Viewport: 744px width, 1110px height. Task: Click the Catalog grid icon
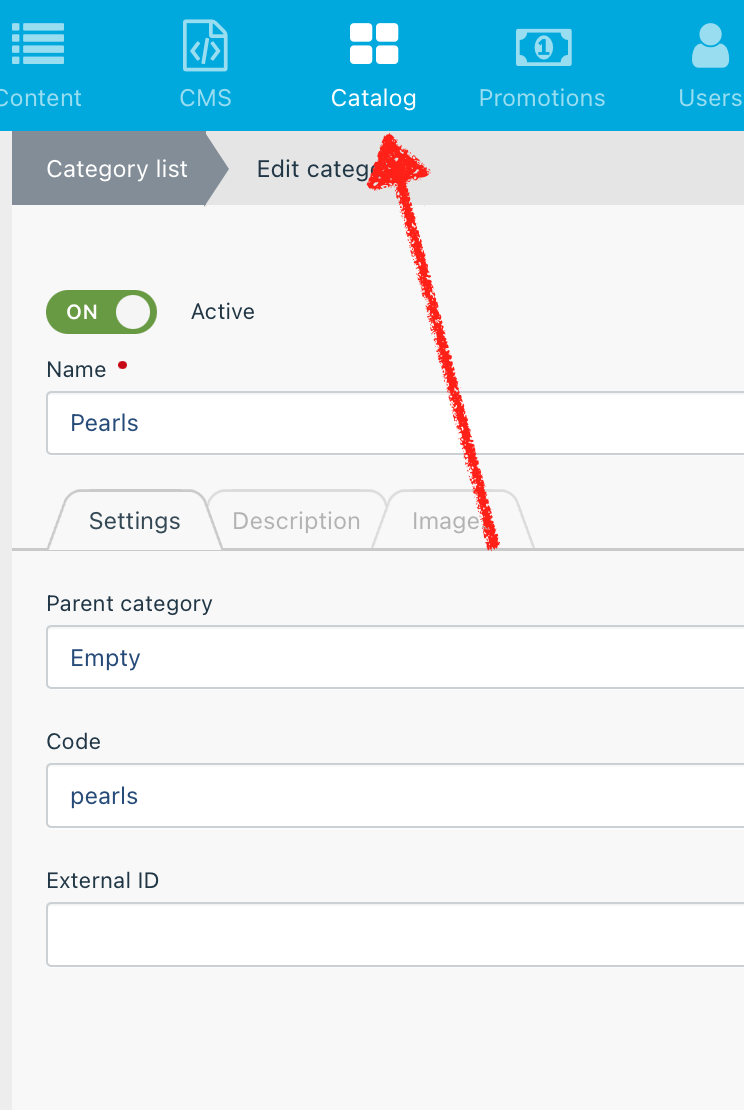coord(374,44)
